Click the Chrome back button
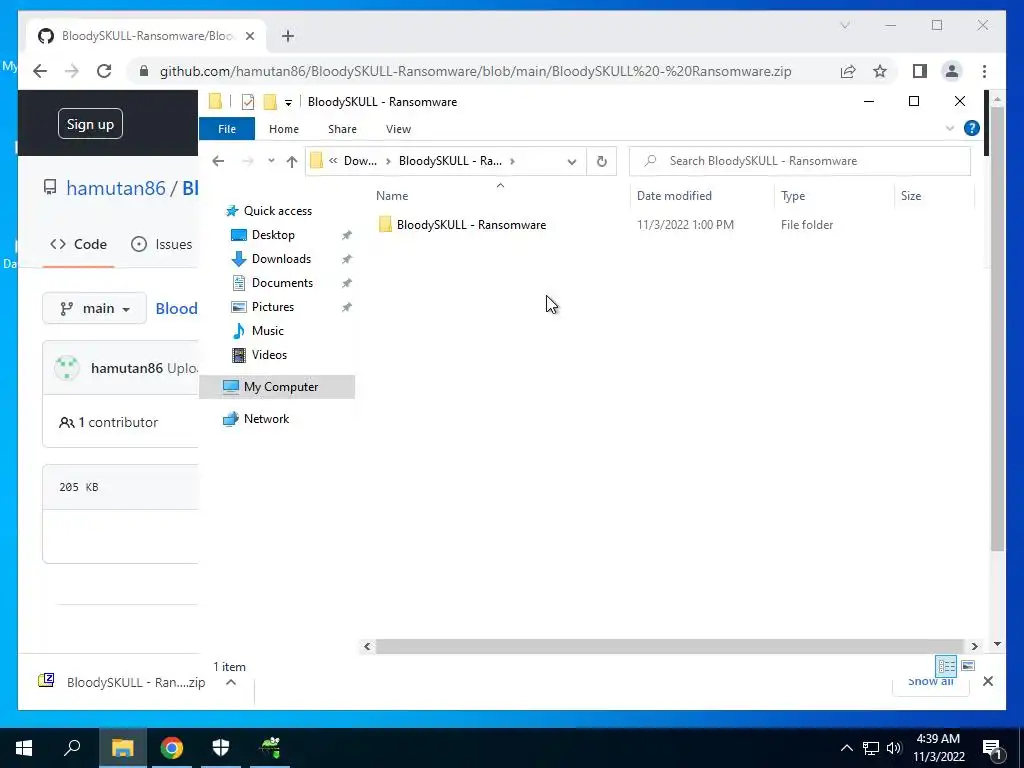 (40, 71)
